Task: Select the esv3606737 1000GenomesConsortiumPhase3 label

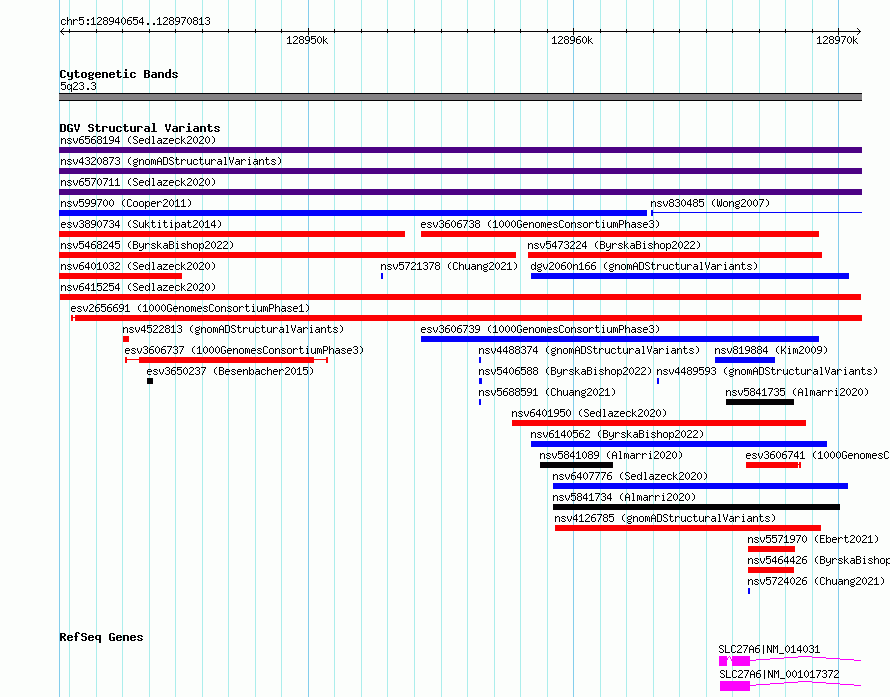Action: point(244,350)
